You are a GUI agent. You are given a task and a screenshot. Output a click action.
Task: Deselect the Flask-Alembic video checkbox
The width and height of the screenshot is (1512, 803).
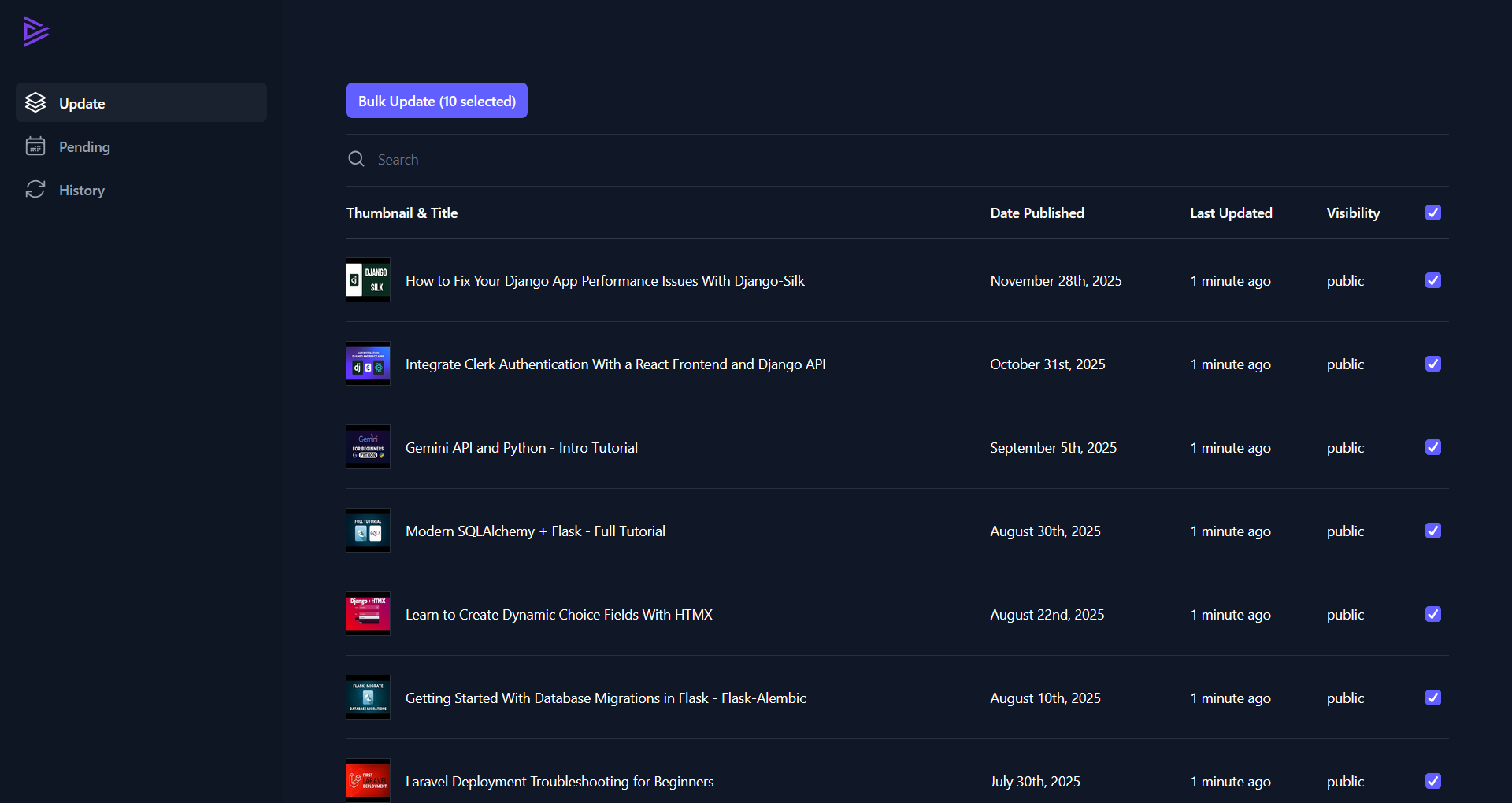tap(1432, 698)
